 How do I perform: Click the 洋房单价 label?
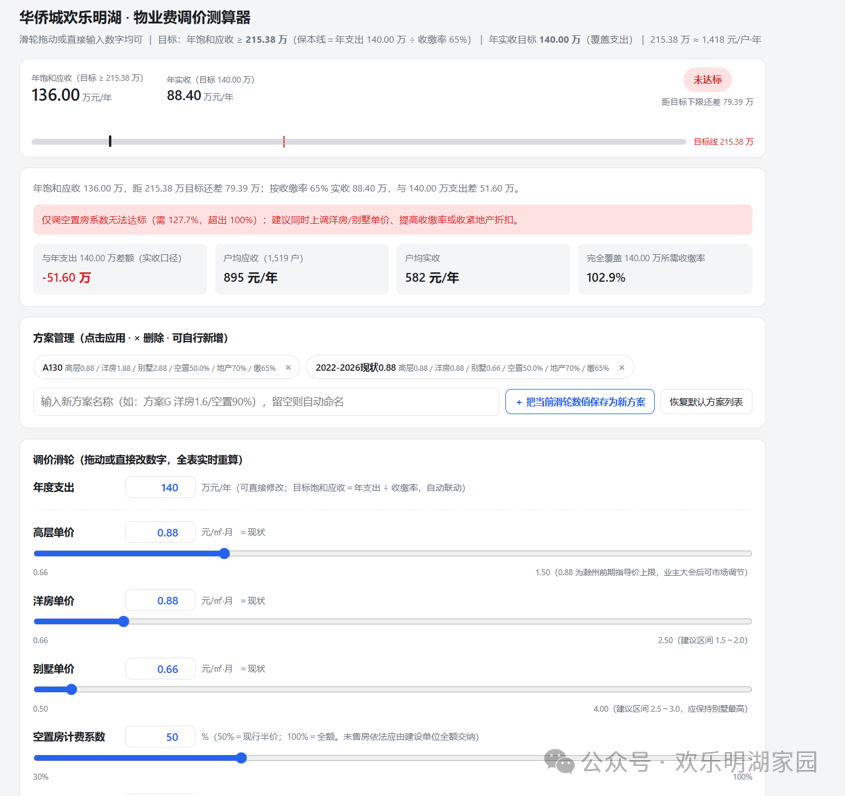(x=54, y=601)
